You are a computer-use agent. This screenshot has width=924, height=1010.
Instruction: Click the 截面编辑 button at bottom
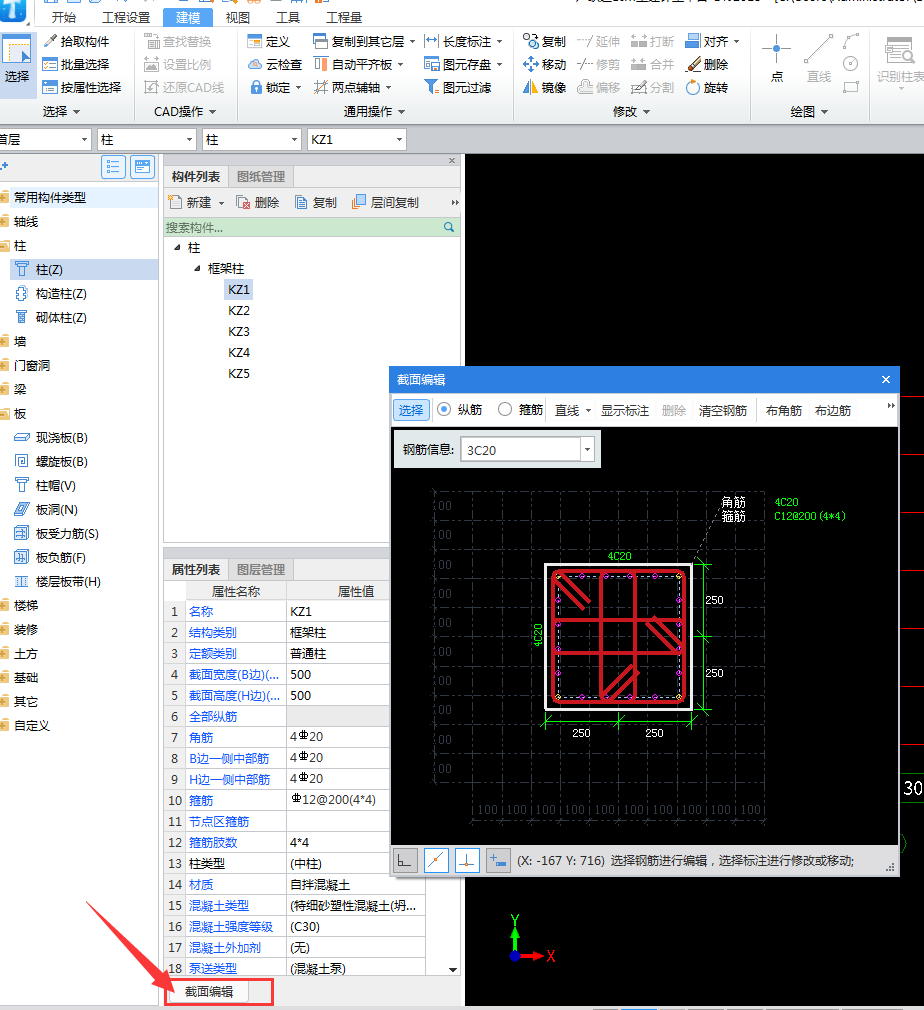(209, 991)
